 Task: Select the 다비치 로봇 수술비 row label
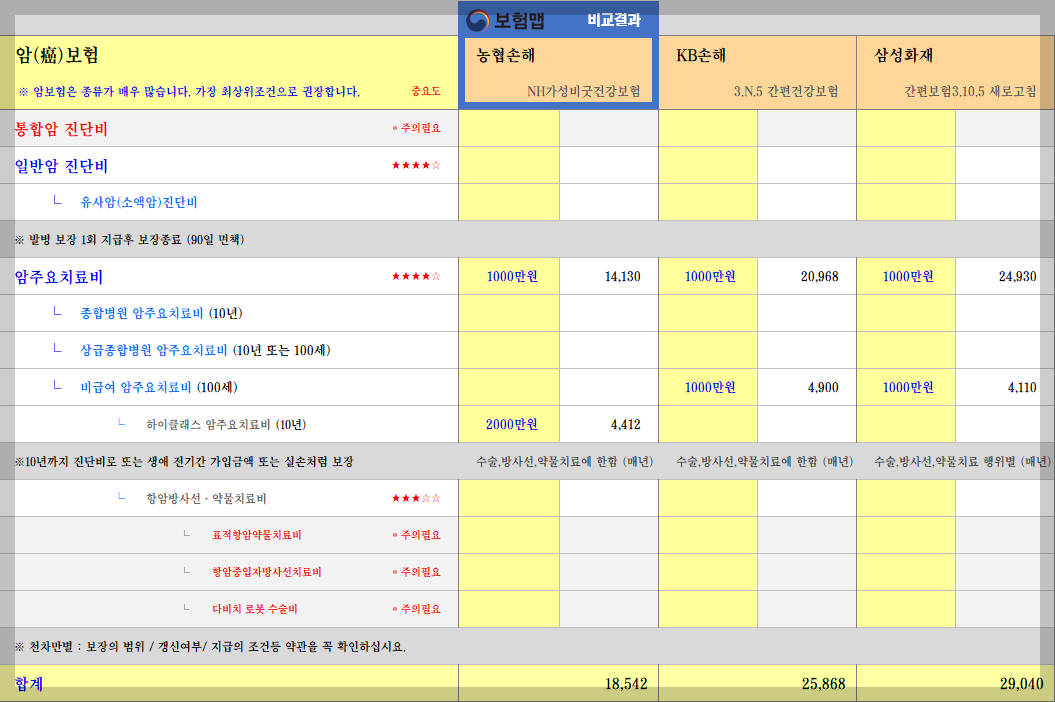pyautogui.click(x=254, y=609)
